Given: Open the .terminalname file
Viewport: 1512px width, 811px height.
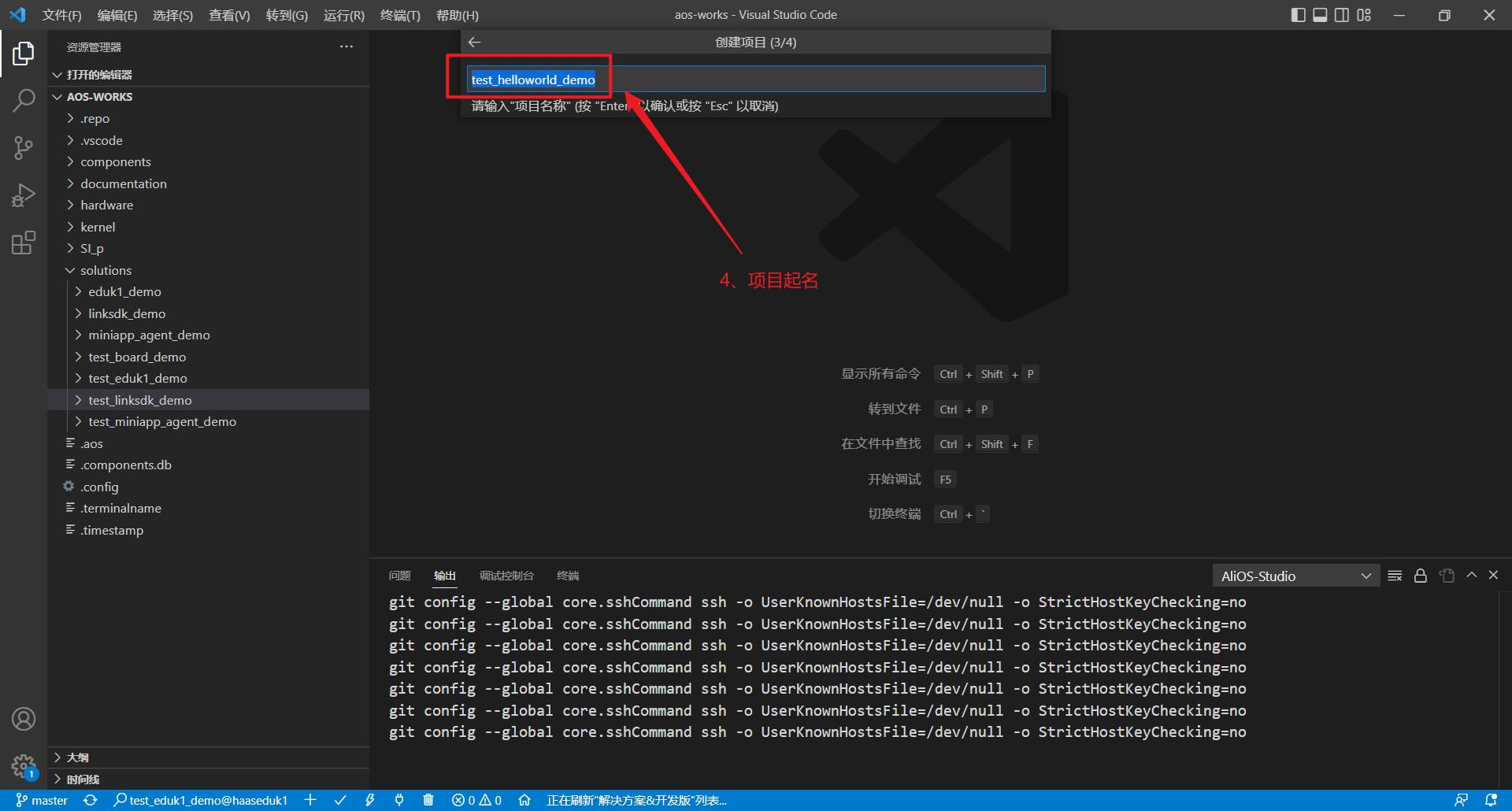Looking at the screenshot, I should pos(208,509).
